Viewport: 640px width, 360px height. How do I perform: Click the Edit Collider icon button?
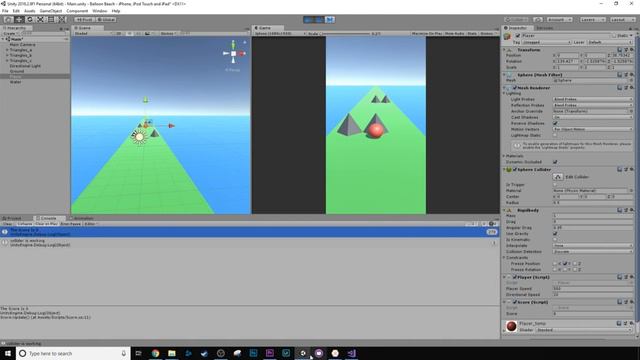point(558,177)
